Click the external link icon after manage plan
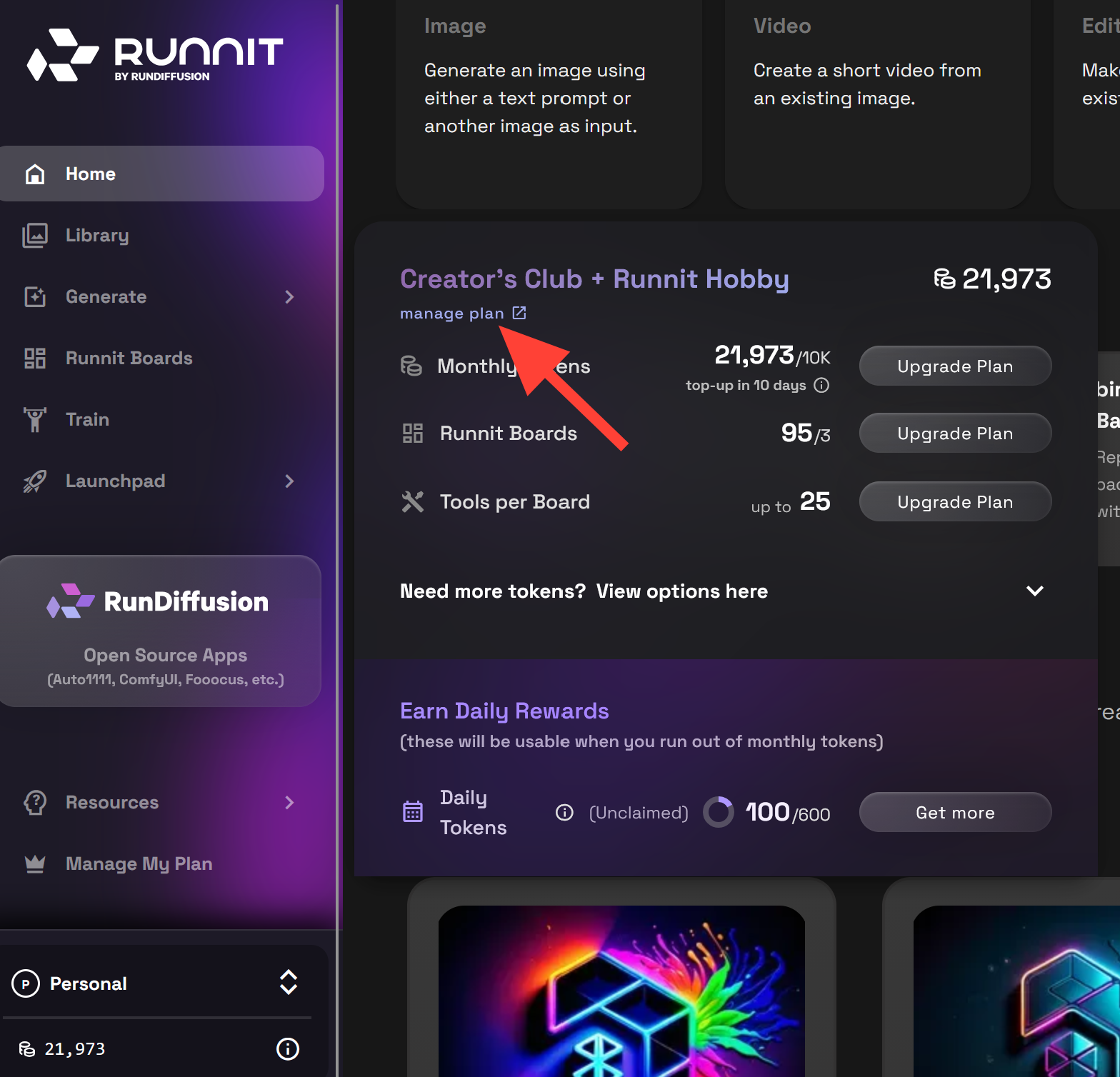The image size is (1120, 1077). (519, 313)
